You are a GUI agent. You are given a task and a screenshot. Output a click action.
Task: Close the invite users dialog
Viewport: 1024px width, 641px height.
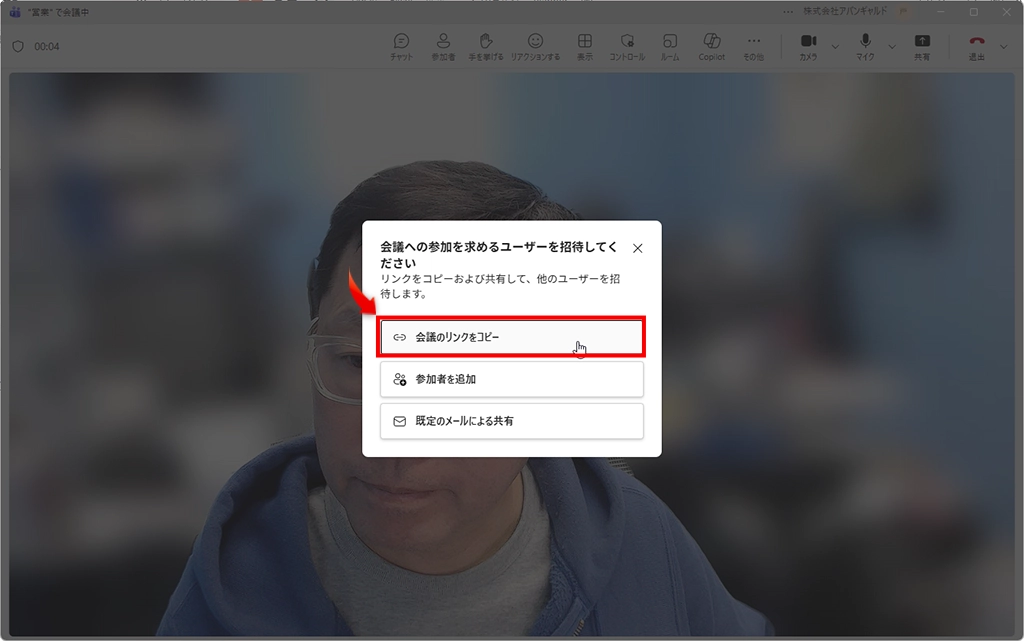pyautogui.click(x=637, y=247)
